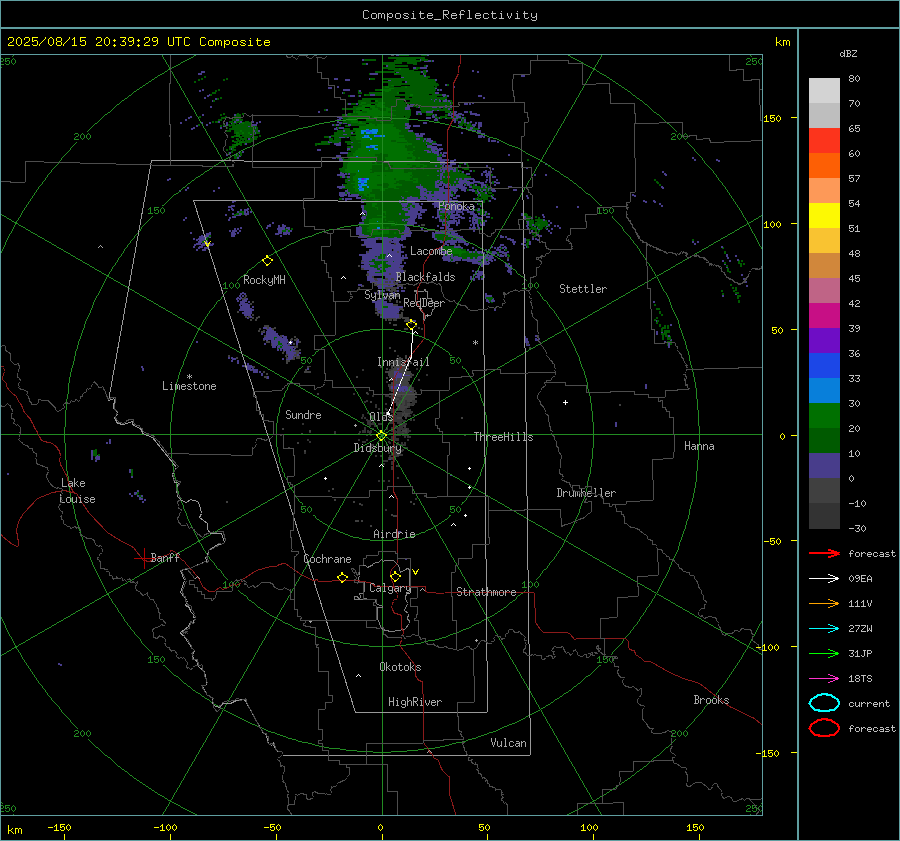The width and height of the screenshot is (900, 841).
Task: Click the cyan current ellipse legend icon
Action: (x=824, y=703)
